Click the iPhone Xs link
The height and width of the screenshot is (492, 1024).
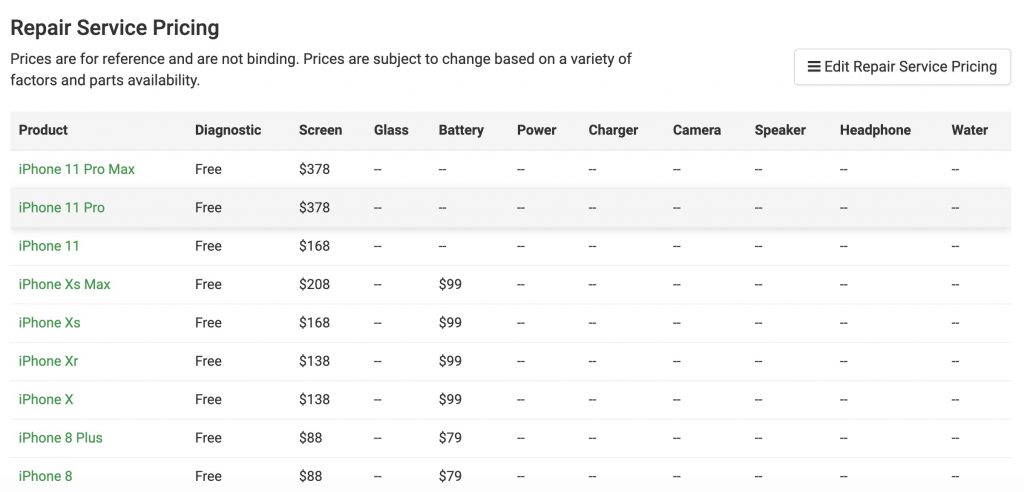50,323
